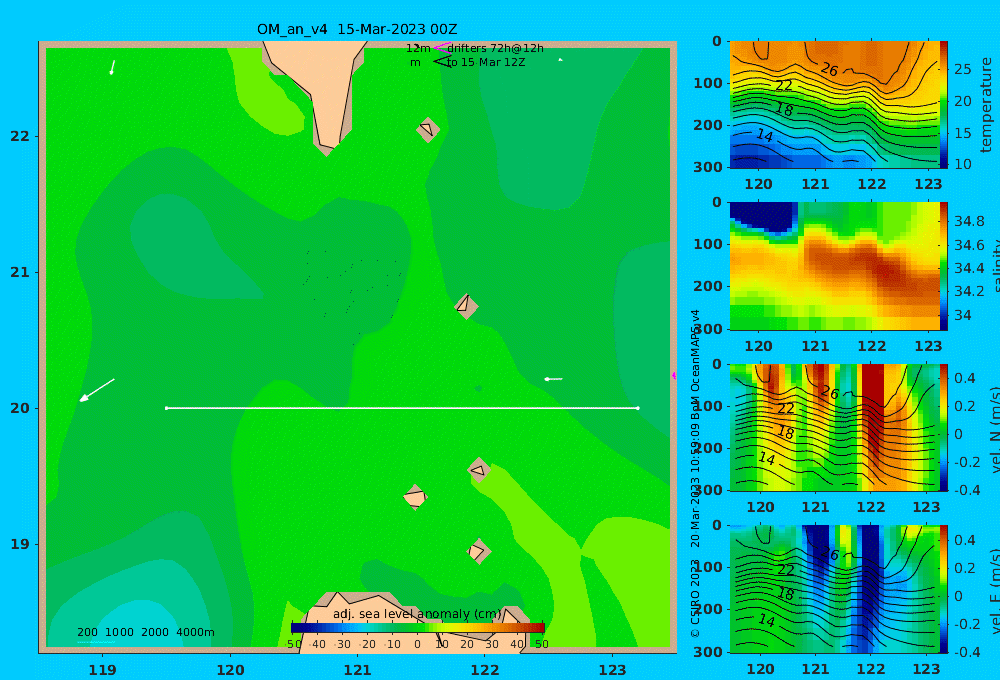The width and height of the screenshot is (1000, 680).
Task: Click the "18" contour label in vel. N panel
Action: point(785,432)
